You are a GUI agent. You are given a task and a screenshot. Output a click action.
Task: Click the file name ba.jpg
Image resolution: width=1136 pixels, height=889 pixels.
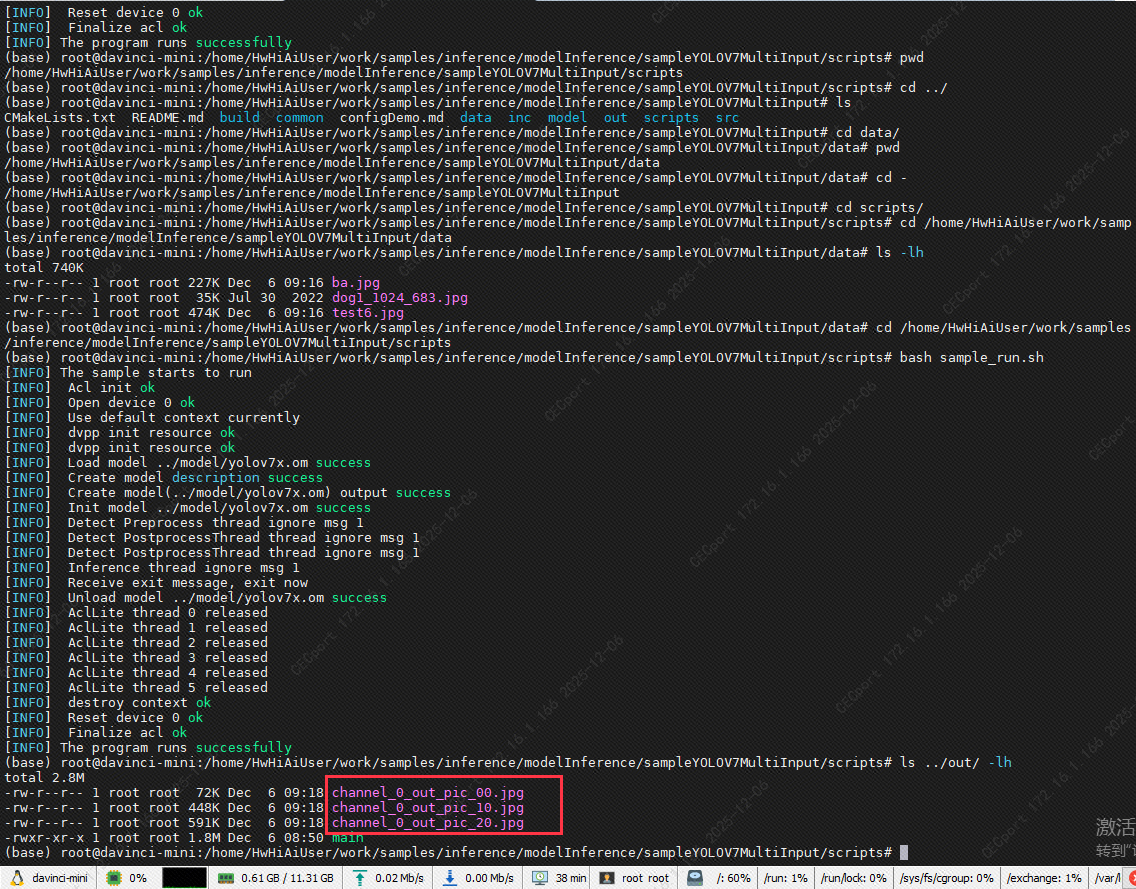pos(356,283)
